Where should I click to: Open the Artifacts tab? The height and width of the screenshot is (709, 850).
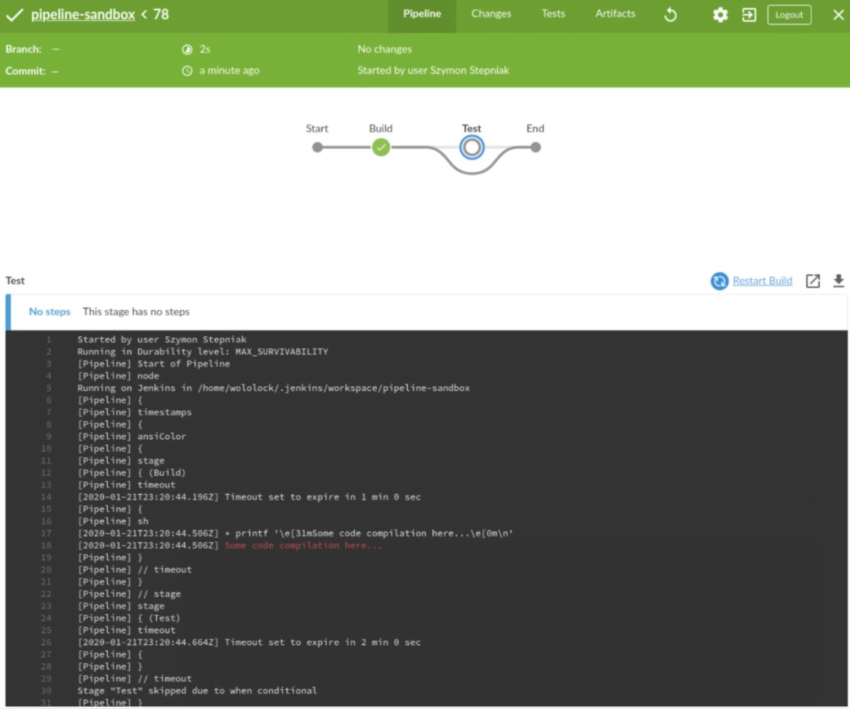click(615, 14)
